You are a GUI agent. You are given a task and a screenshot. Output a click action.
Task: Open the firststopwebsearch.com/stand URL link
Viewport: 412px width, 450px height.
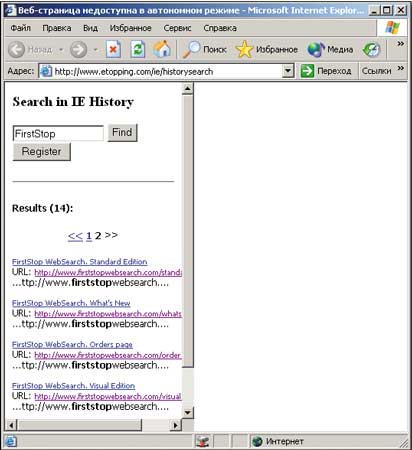[x=108, y=272]
